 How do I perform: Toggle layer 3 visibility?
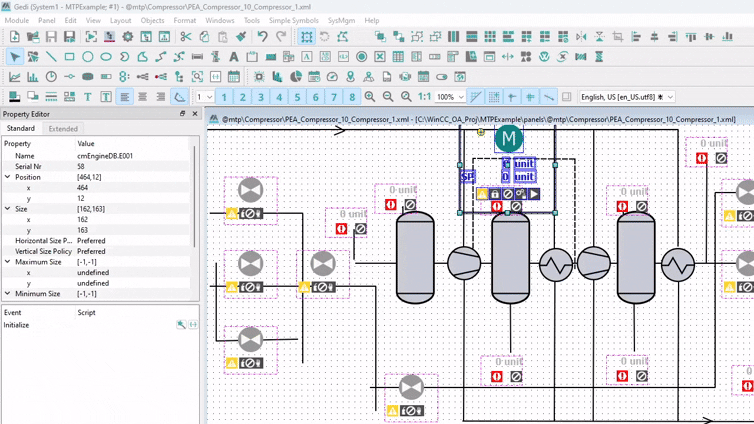[261, 97]
